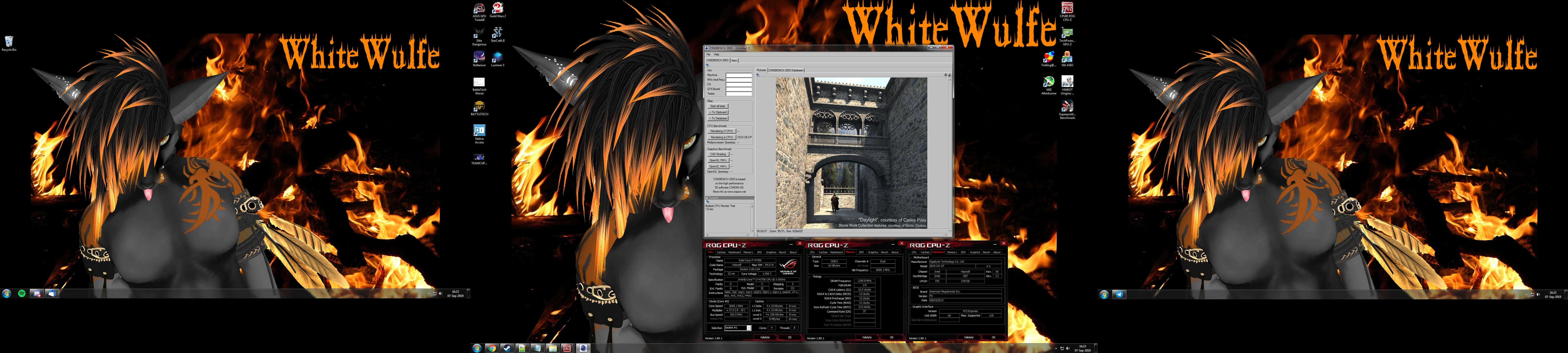Viewport: 1568px width, 353px height.
Task: Open About tab in CPU-Z Motherboard window
Action: pyautogui.click(x=997, y=252)
